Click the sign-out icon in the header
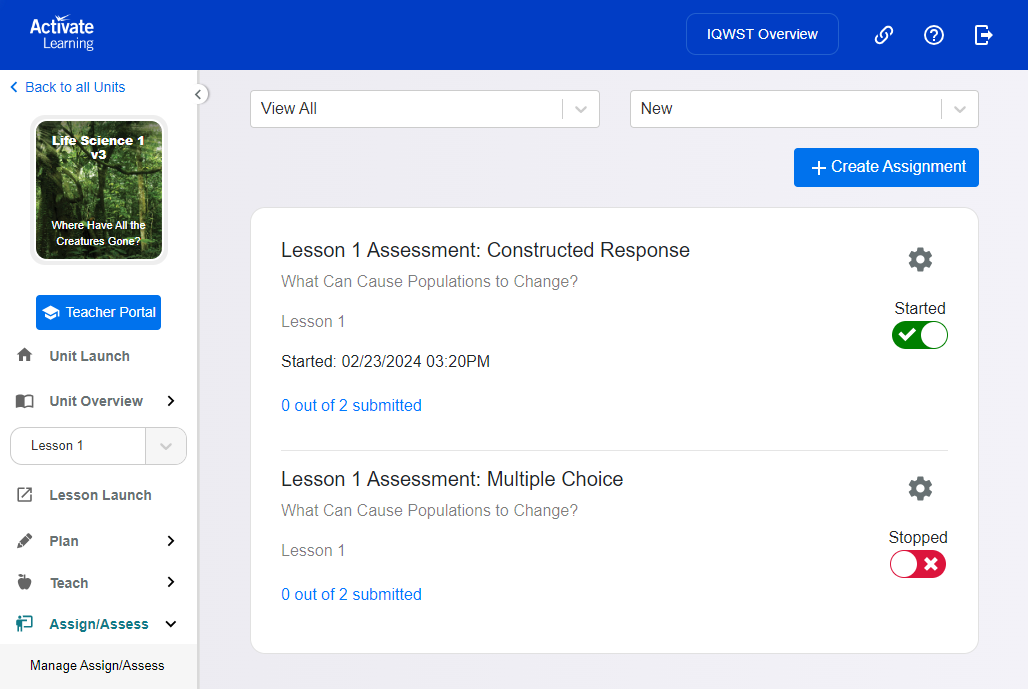Image resolution: width=1028 pixels, height=689 pixels. pos(983,35)
